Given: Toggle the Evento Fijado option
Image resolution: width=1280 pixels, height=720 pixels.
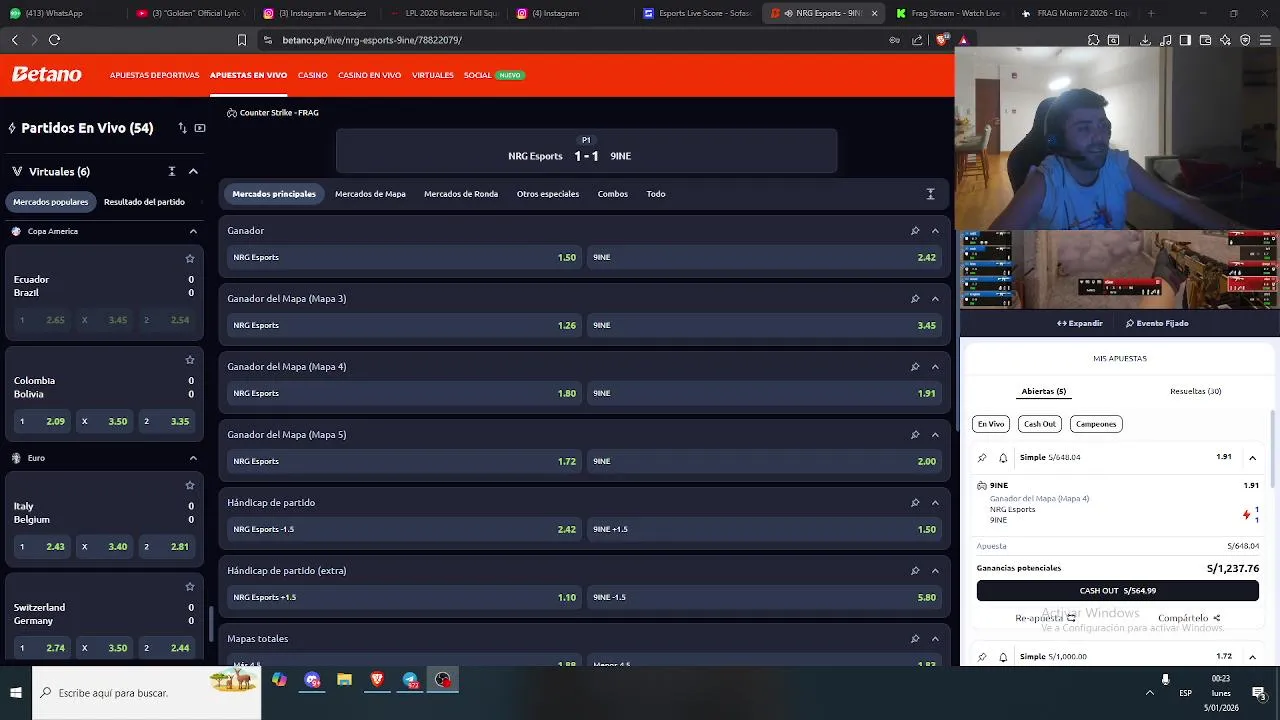Looking at the screenshot, I should point(1157,323).
